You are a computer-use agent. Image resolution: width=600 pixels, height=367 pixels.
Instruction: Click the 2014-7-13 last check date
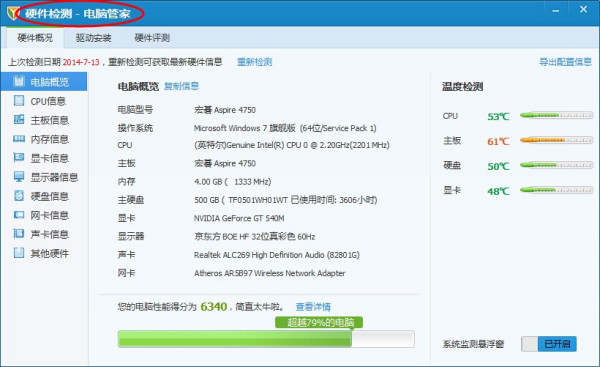coord(81,62)
